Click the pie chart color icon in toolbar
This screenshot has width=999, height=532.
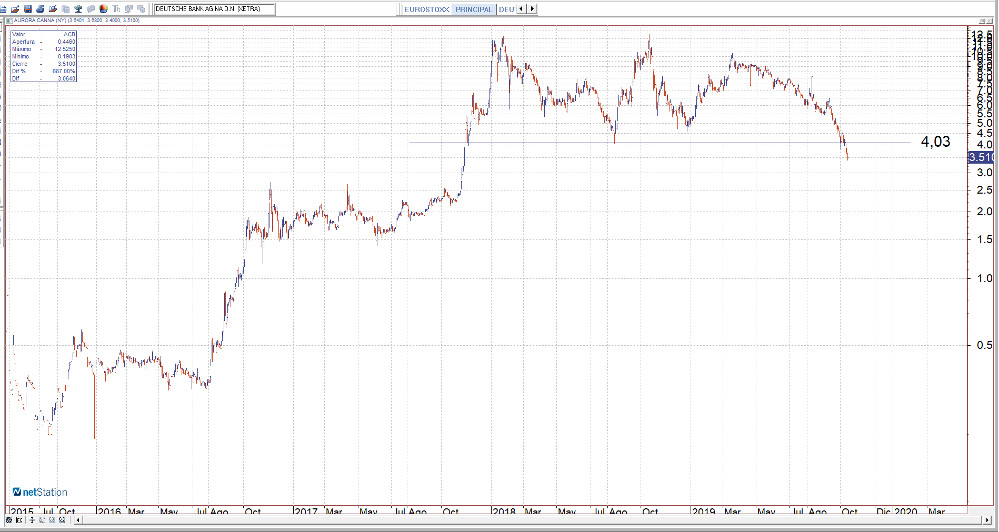click(103, 9)
